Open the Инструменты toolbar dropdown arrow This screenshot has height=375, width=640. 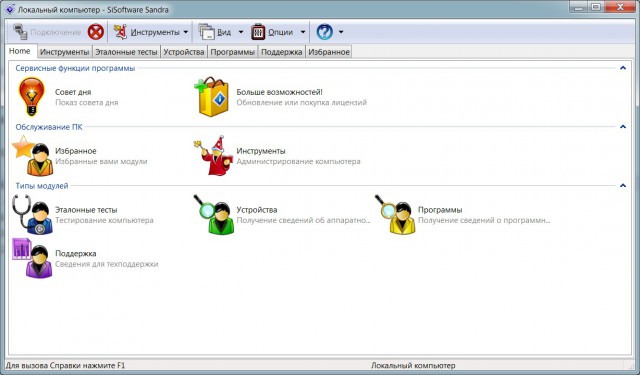coord(186,32)
